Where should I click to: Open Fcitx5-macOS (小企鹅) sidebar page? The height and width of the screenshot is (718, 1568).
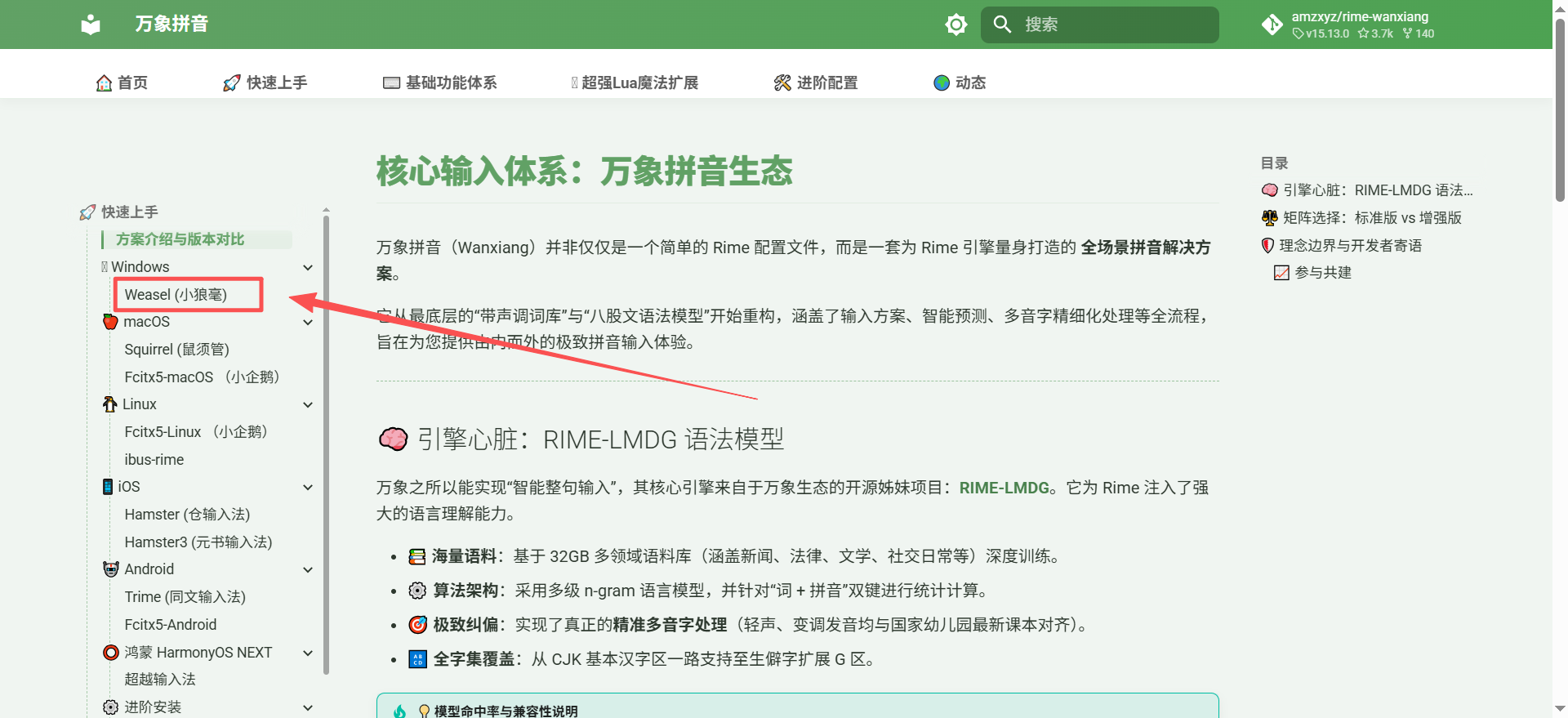[202, 377]
